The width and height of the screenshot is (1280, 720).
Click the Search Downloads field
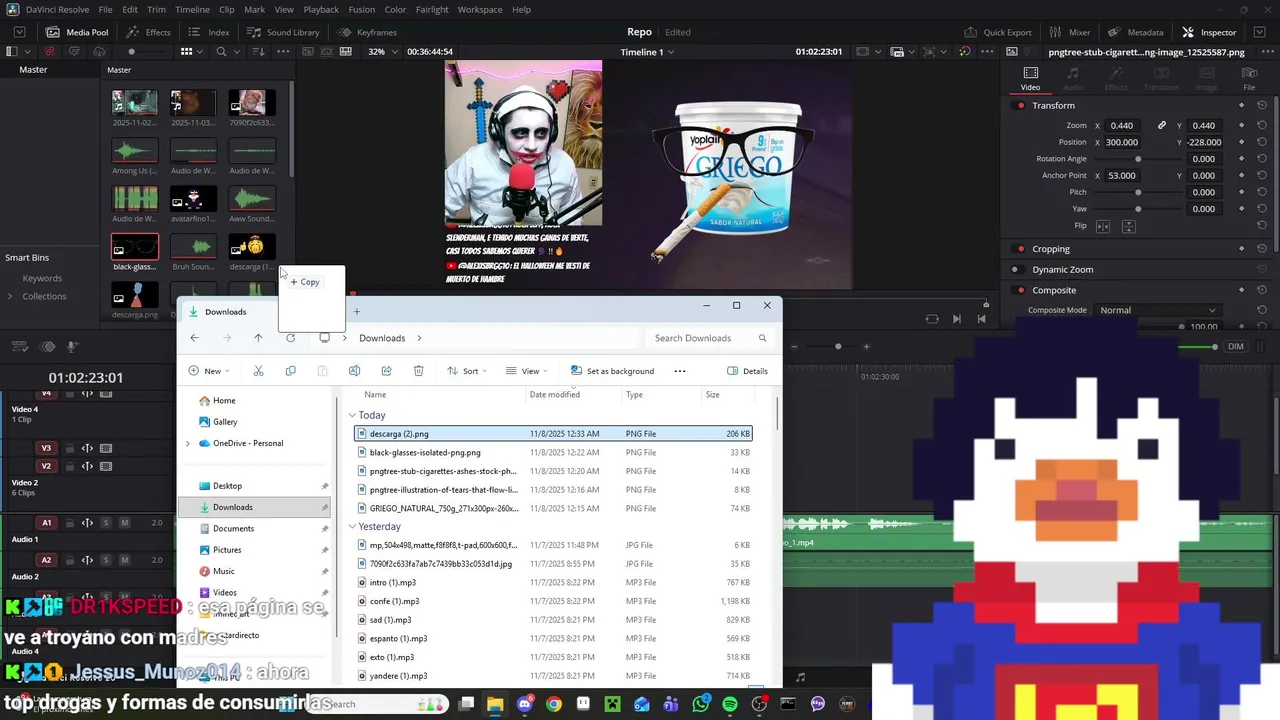coord(712,338)
